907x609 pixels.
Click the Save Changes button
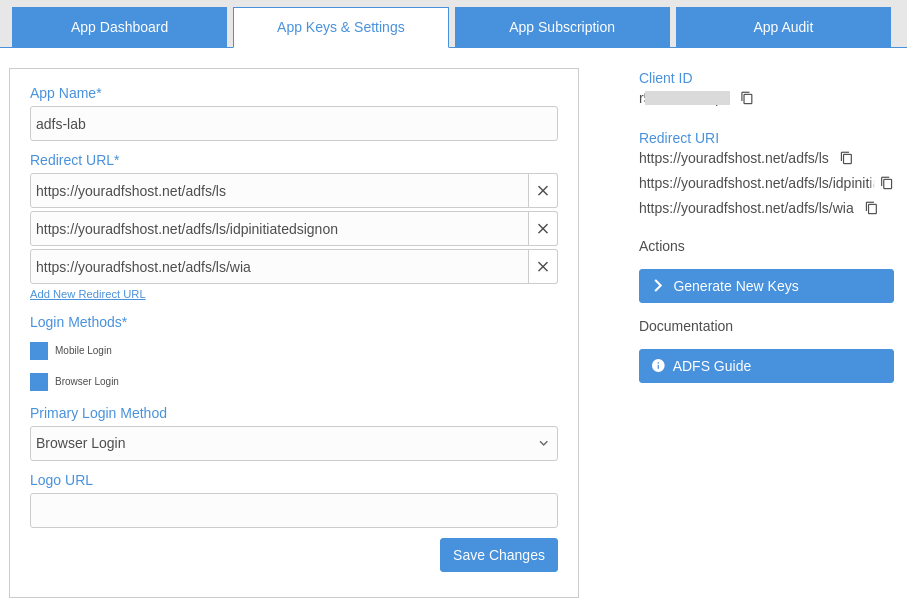point(498,554)
